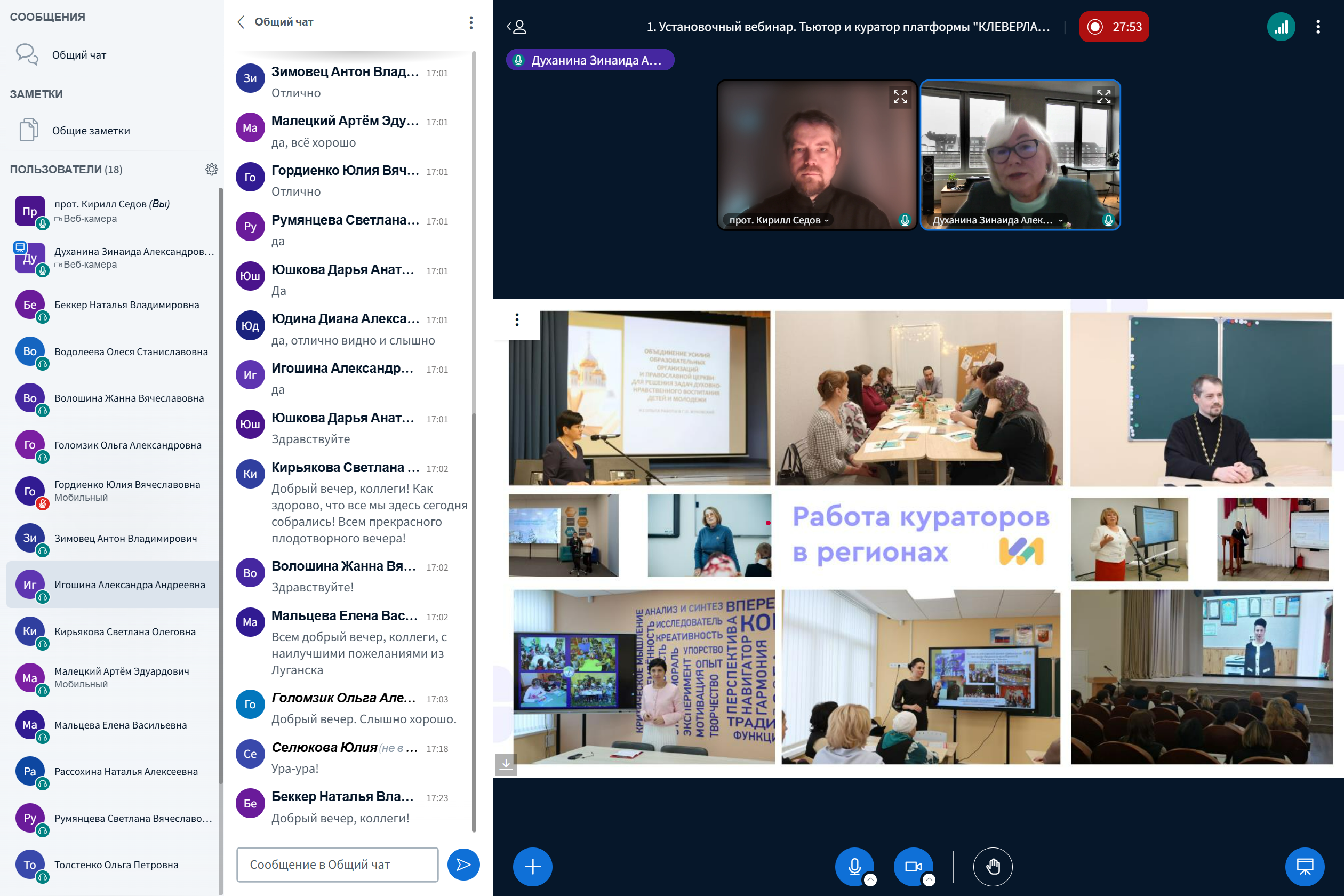Click the message input field
Screen dimensions: 1344x896
[337, 864]
